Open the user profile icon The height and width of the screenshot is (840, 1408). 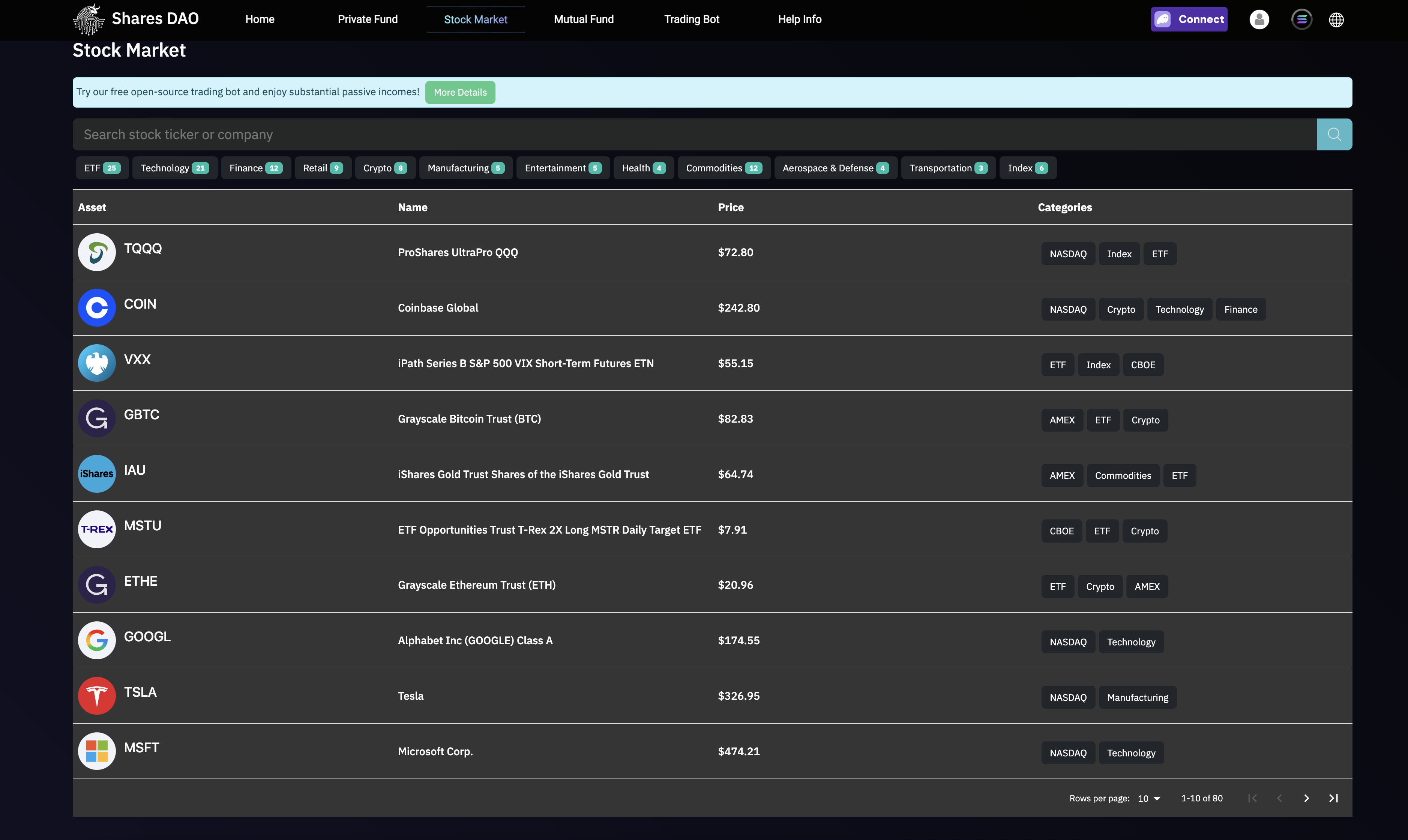tap(1259, 20)
